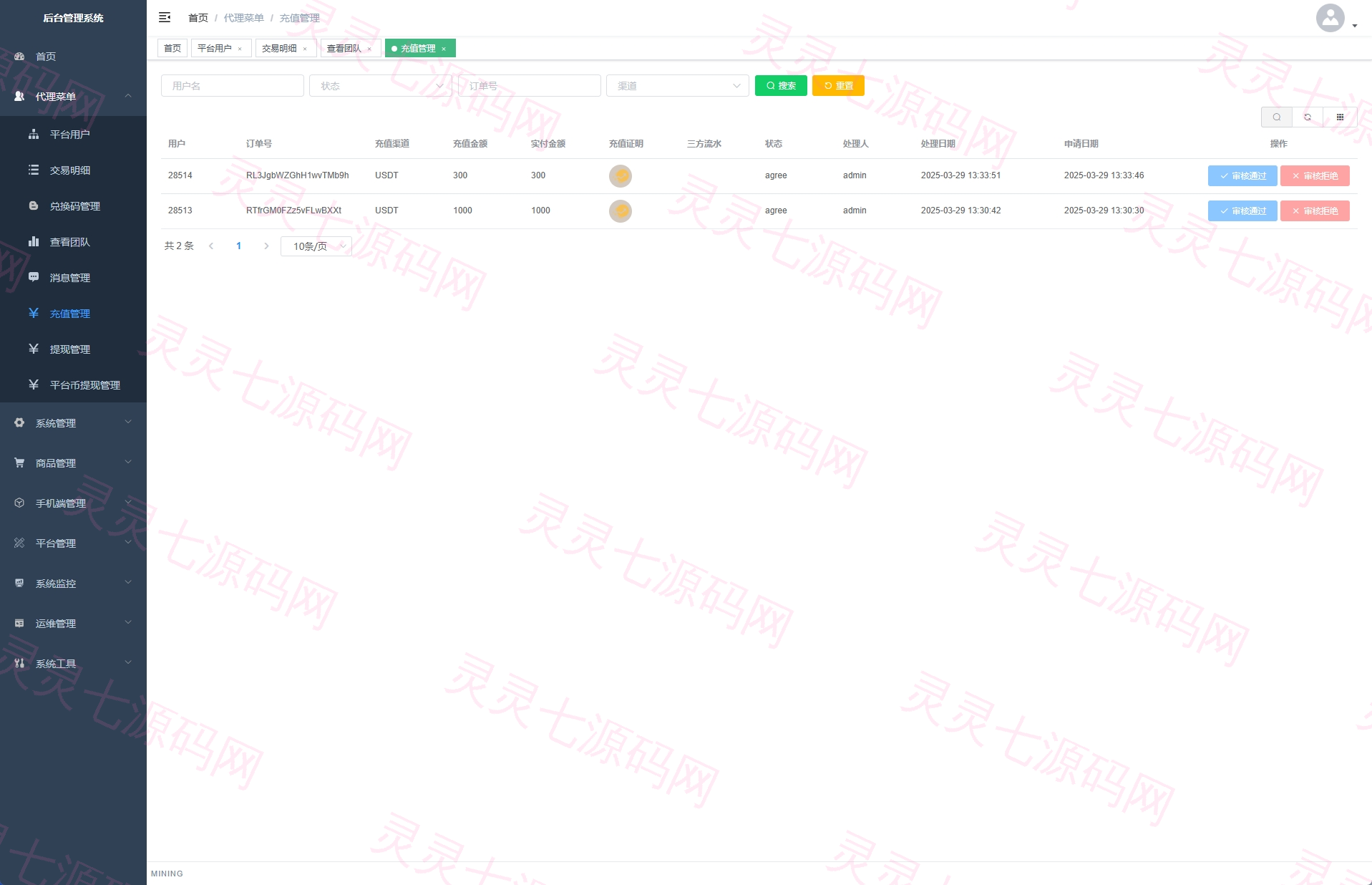Close the 交易明细 tab
The width and height of the screenshot is (1372, 885).
coord(305,49)
